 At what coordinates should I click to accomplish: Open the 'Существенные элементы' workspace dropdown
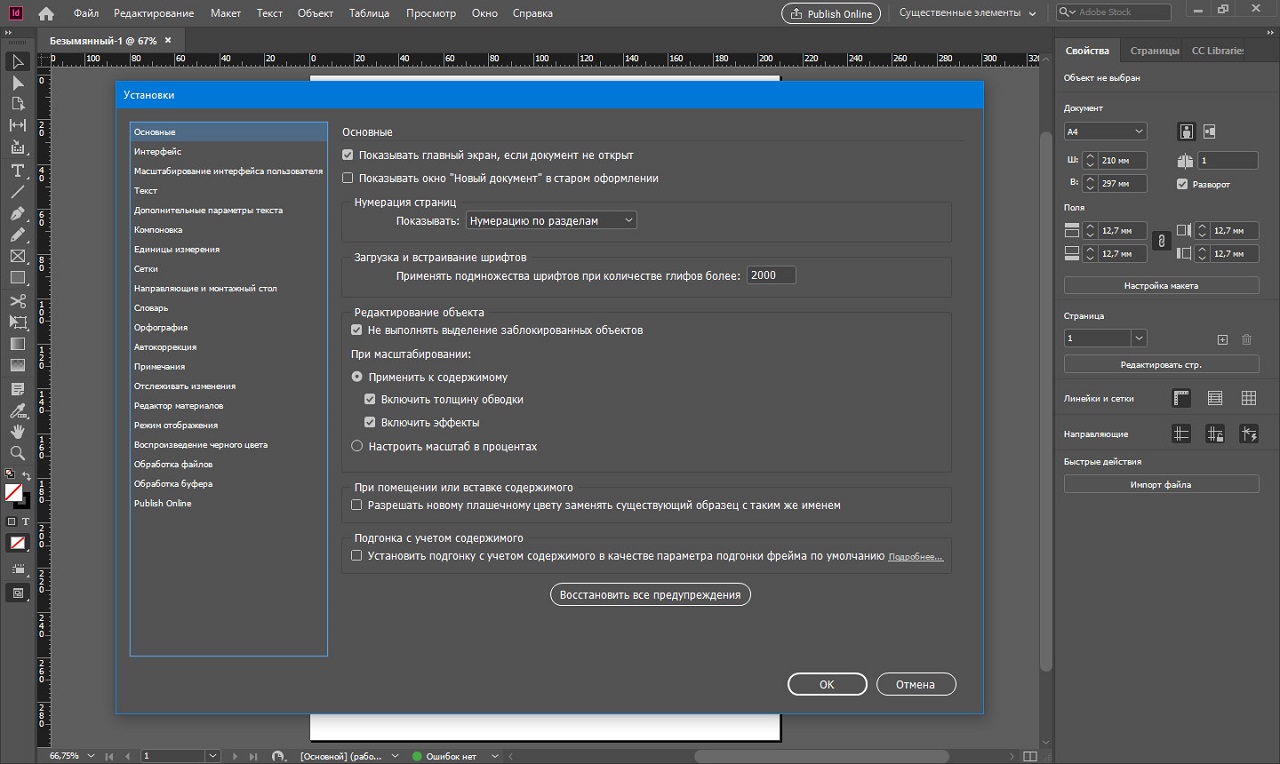[966, 13]
